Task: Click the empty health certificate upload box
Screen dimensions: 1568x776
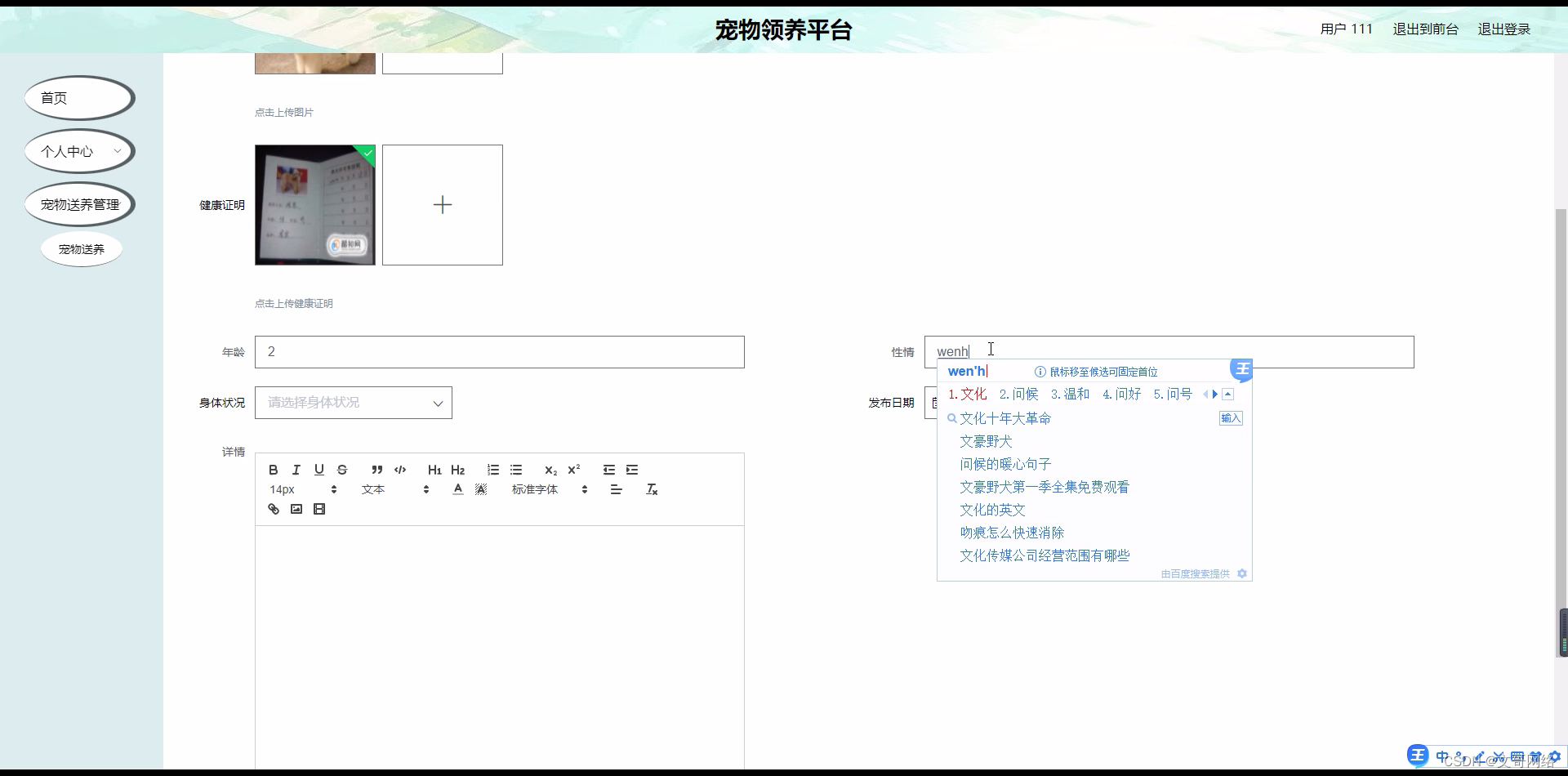Action: [x=442, y=204]
